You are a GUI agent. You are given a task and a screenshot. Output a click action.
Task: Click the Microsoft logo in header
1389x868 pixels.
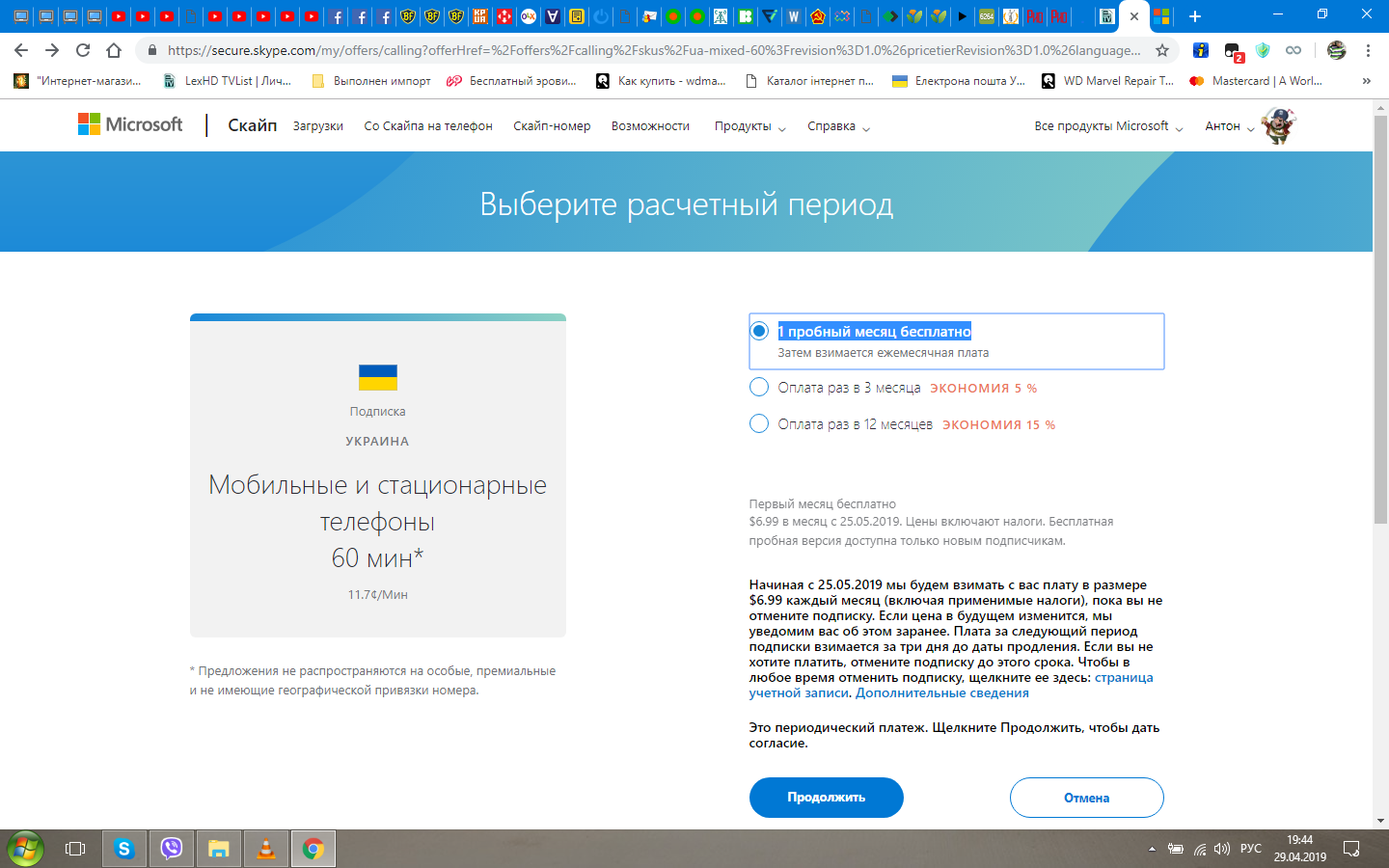coord(130,124)
